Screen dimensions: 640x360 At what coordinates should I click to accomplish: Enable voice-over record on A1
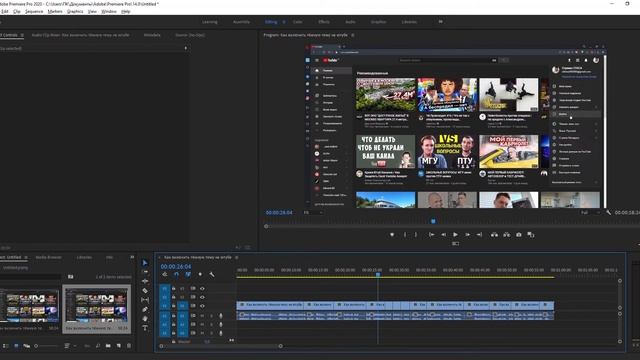click(x=221, y=316)
